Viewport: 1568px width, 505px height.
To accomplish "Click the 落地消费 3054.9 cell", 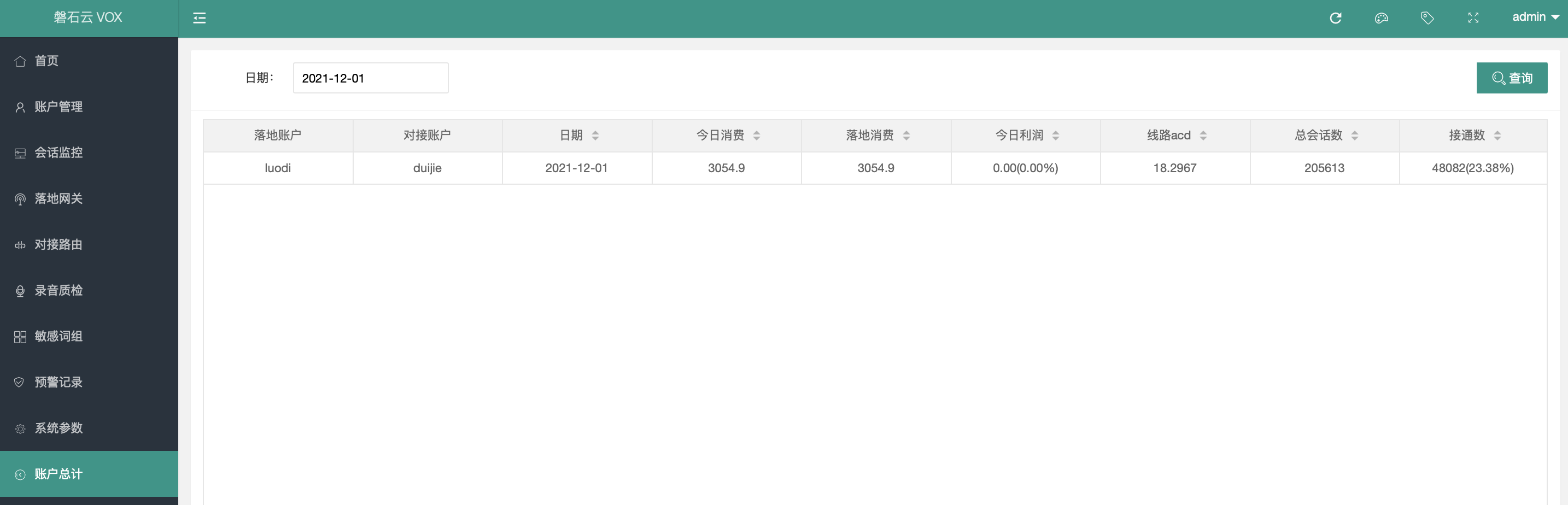I will [876, 168].
